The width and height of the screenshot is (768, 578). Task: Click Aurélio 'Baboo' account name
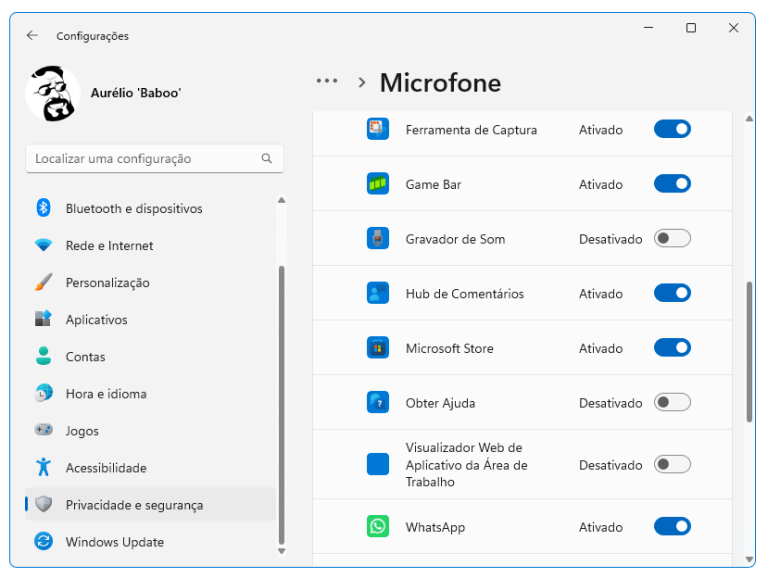tap(136, 93)
